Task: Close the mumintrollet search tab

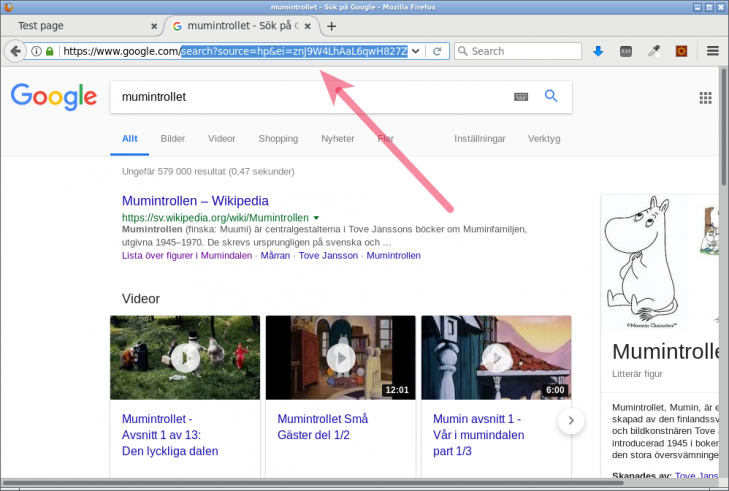Action: tap(307, 27)
